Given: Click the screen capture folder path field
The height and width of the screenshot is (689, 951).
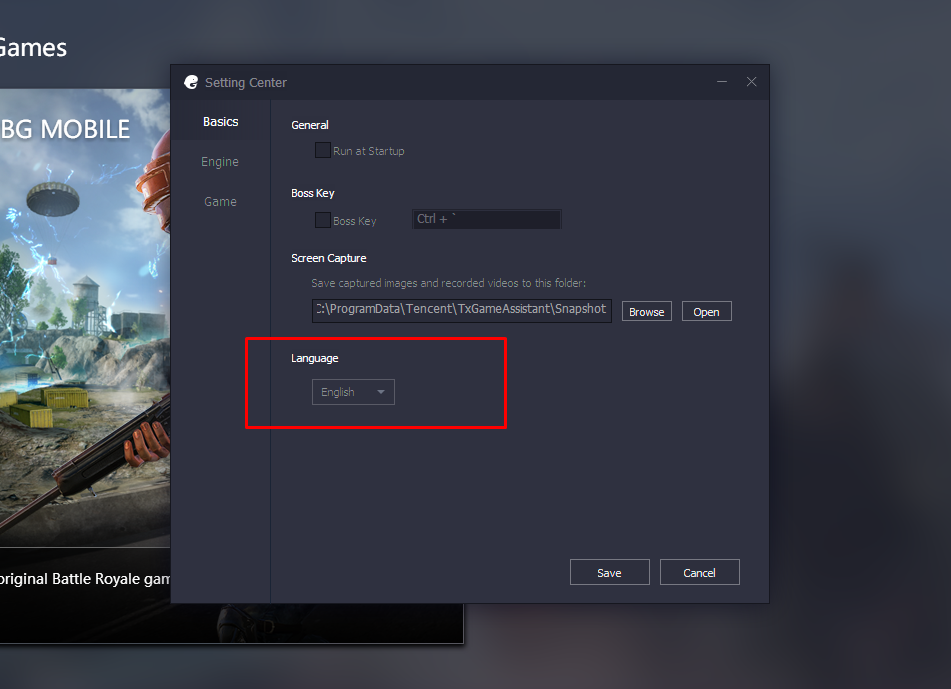Looking at the screenshot, I should pos(462,311).
